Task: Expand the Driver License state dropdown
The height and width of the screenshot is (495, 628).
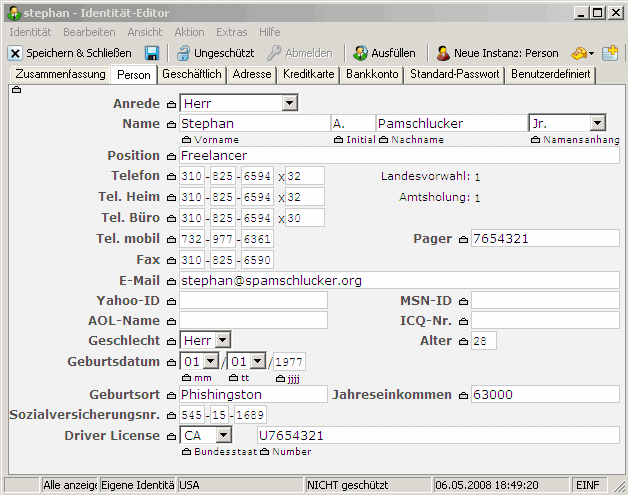Action: click(222, 435)
